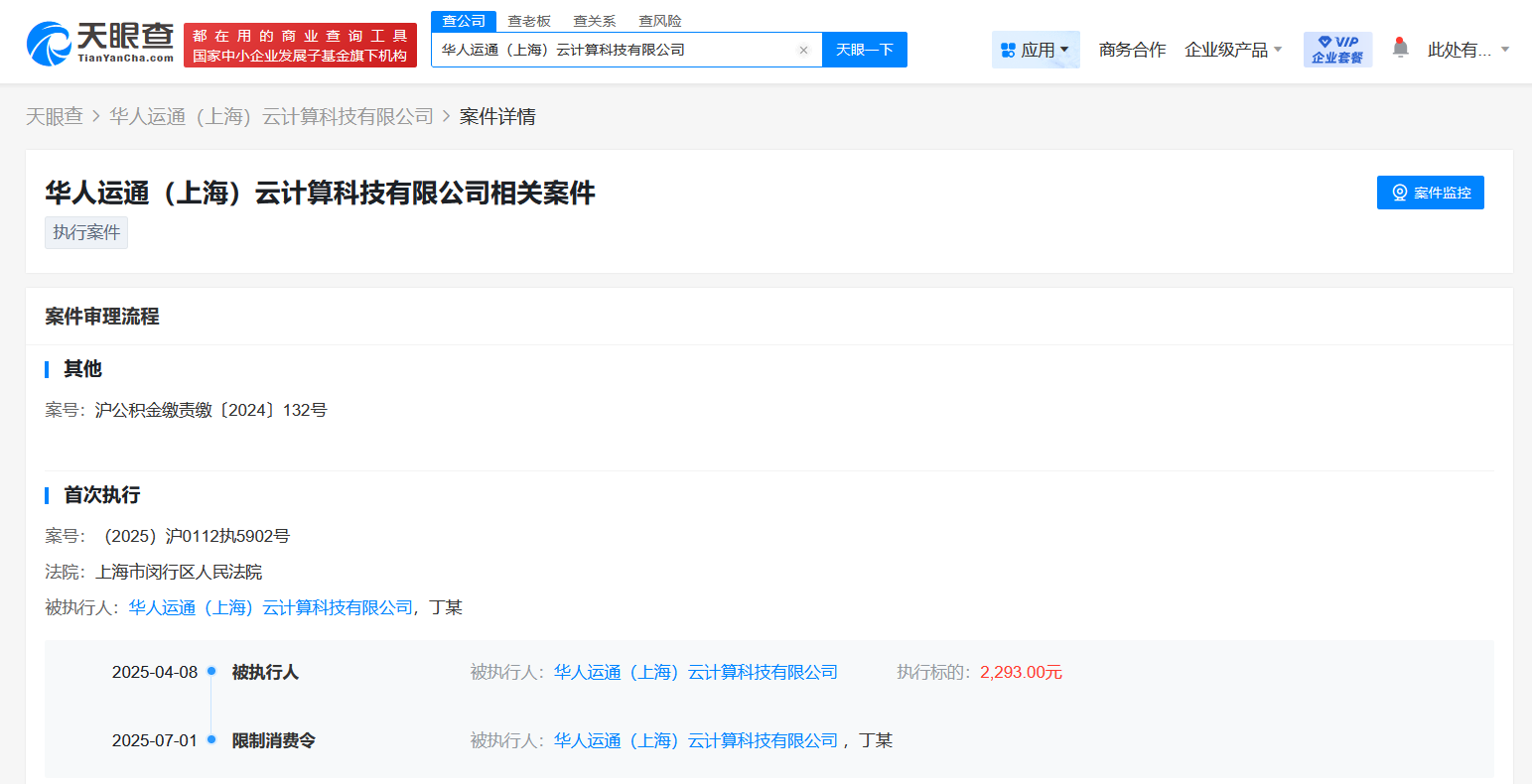Image resolution: width=1532 pixels, height=784 pixels.
Task: Expand the 此处有... user account menu
Action: point(1468,50)
